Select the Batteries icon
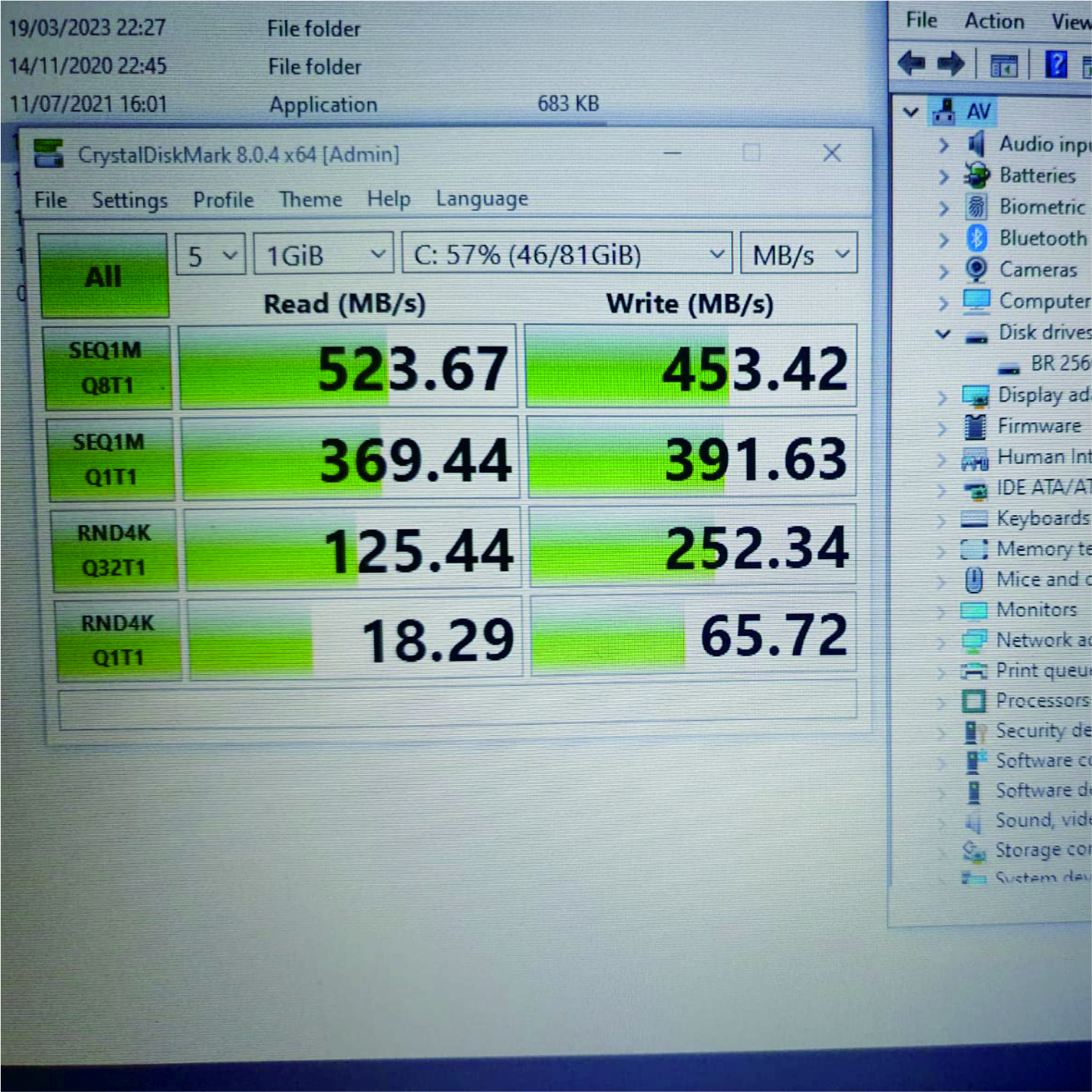Screen dimensions: 1092x1092 point(976,175)
